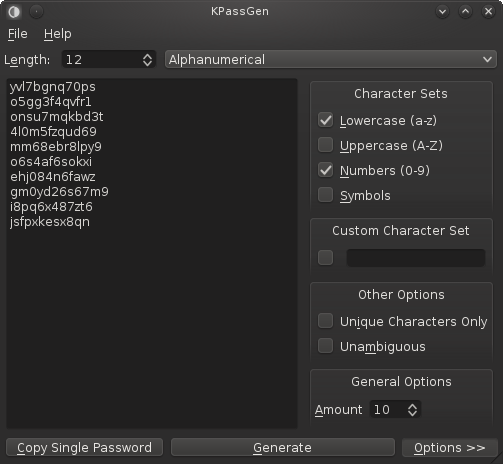Select password ywl7bgnq70ps
This screenshot has width=503, height=464.
pos(53,87)
